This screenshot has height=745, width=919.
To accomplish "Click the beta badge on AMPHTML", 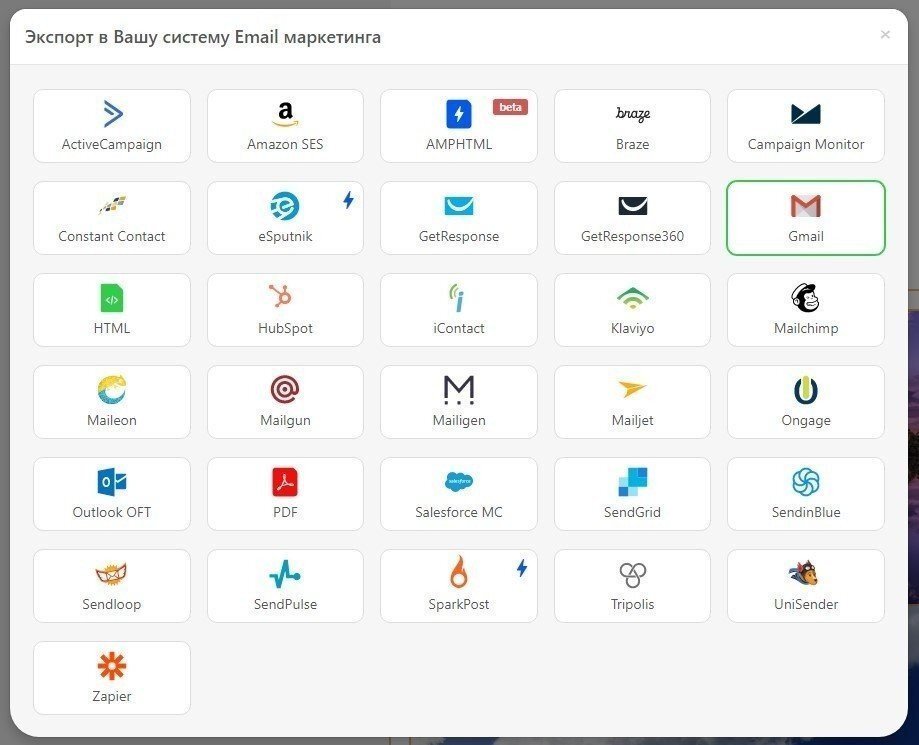I will [x=510, y=106].
